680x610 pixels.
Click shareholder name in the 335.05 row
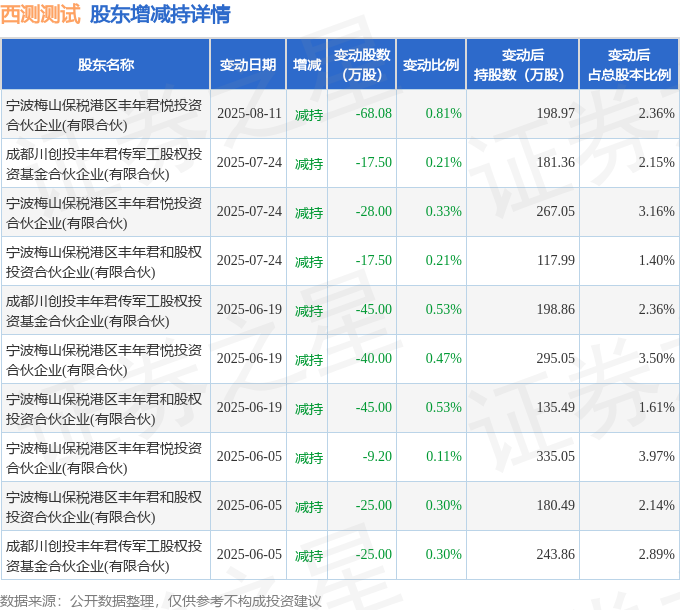coord(104,458)
